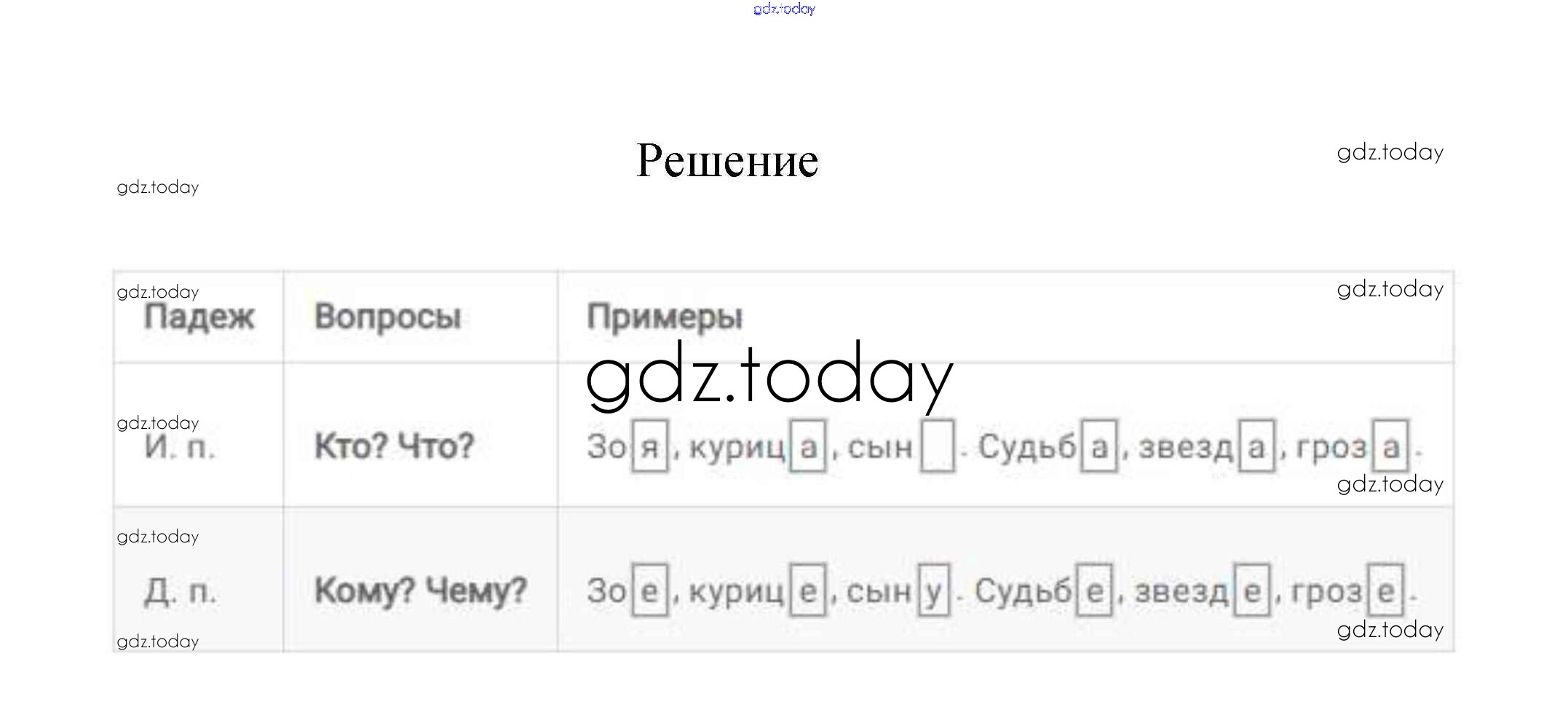Click the Кто? Что? question cell
The image size is (1568, 715).
[394, 446]
